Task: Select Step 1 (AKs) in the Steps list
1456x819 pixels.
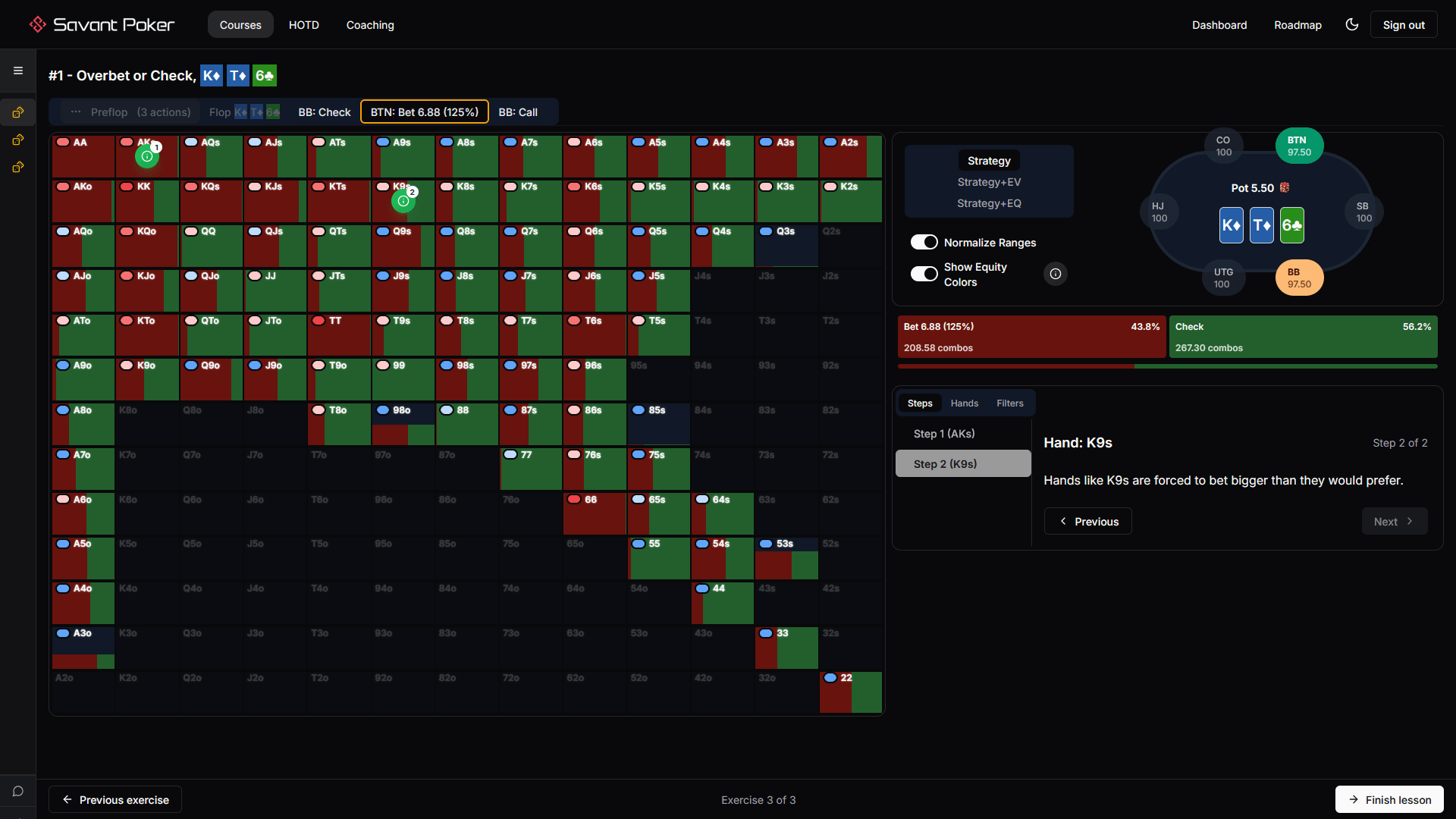Action: pos(943,433)
